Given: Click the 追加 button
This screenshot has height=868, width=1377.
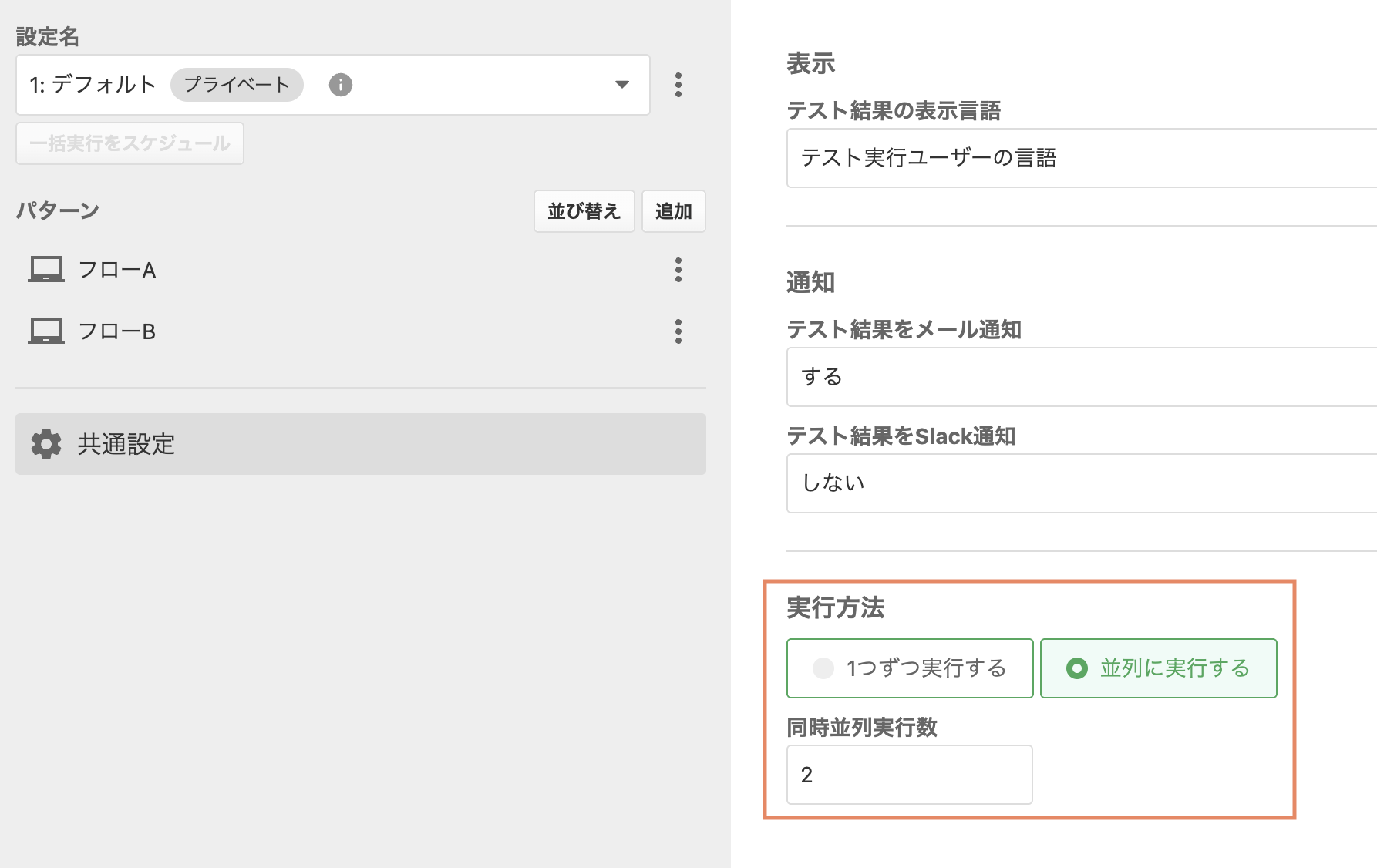Looking at the screenshot, I should pos(674,211).
